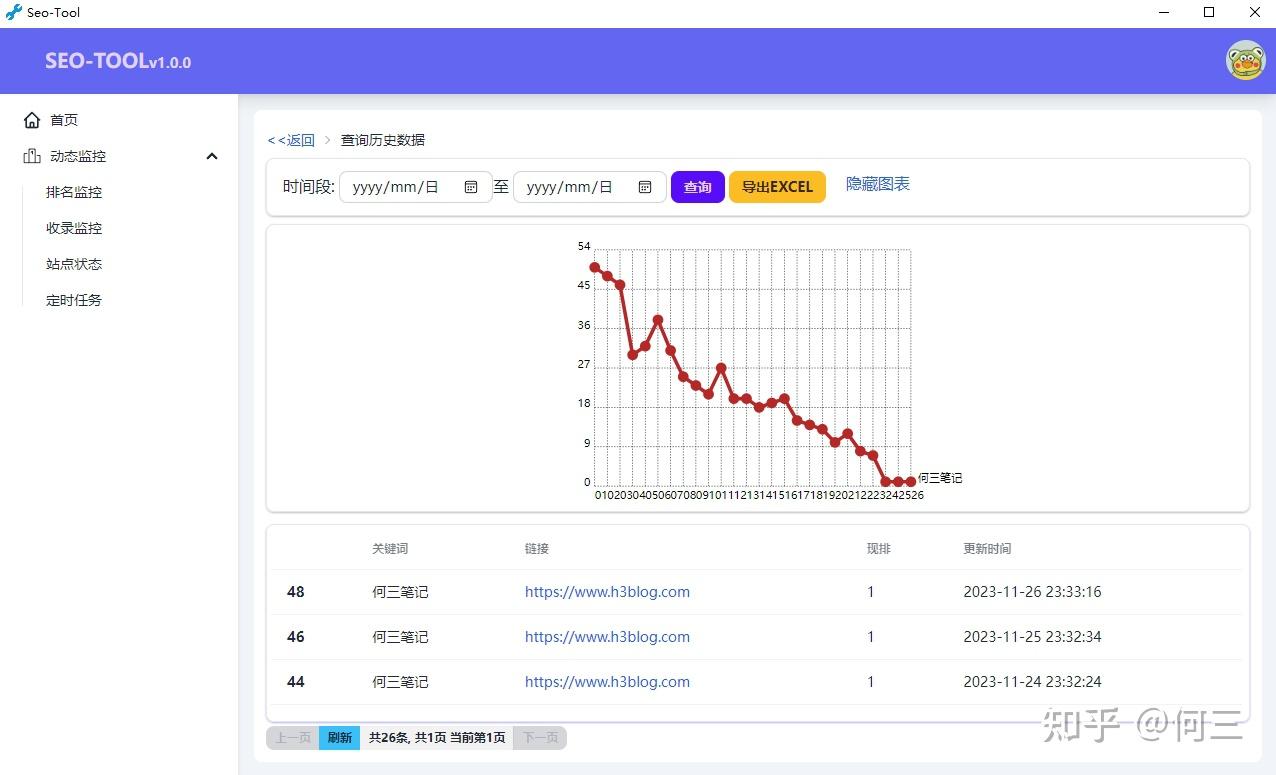Image resolution: width=1276 pixels, height=775 pixels.
Task: Click the 何三笔记 chart series label
Action: (940, 479)
